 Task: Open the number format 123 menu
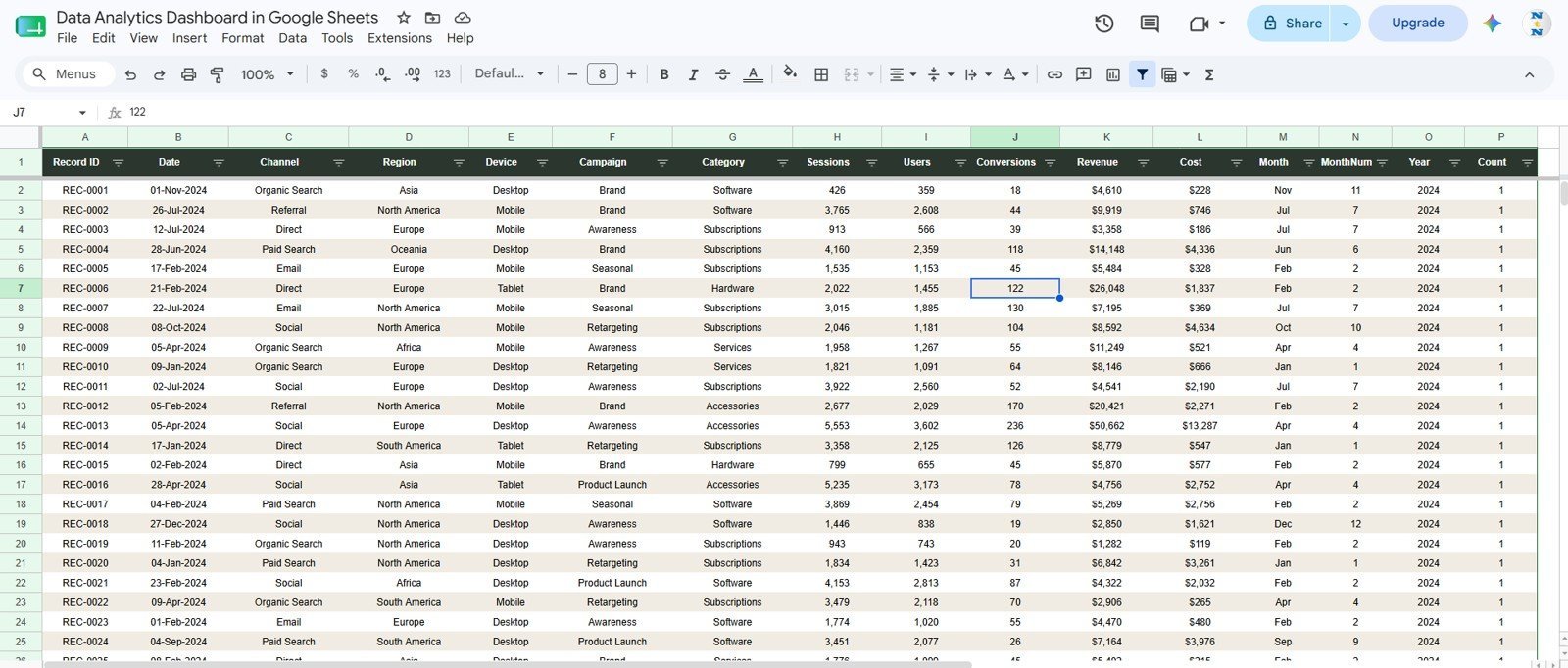point(442,74)
